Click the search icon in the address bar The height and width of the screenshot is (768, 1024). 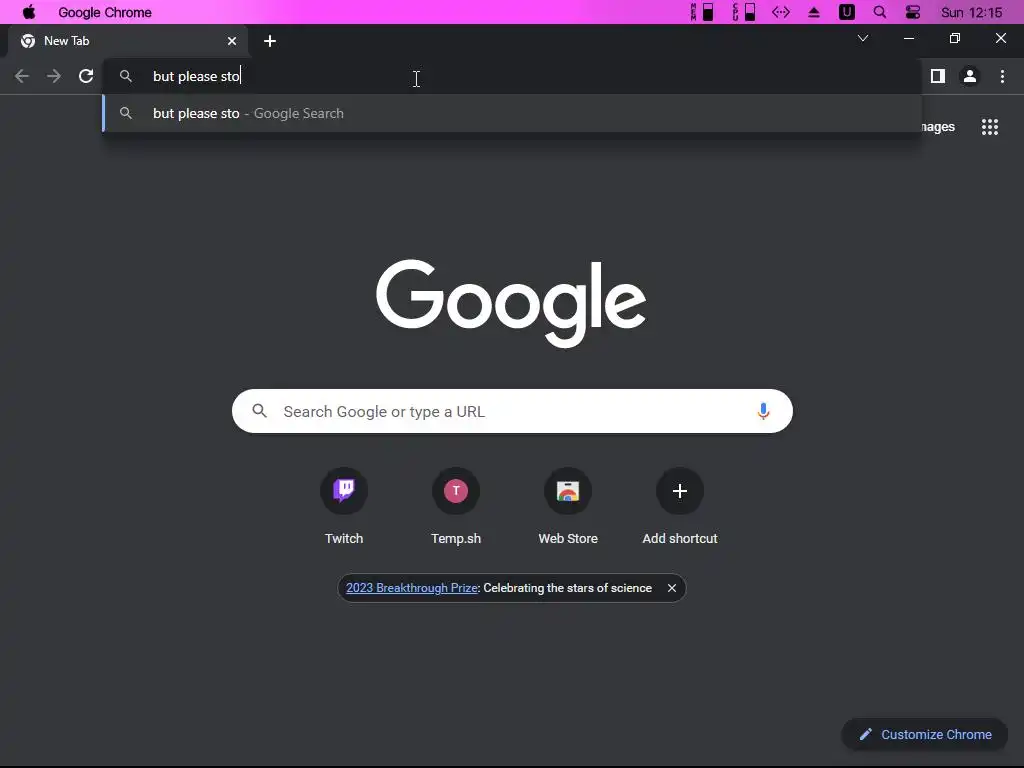point(125,76)
